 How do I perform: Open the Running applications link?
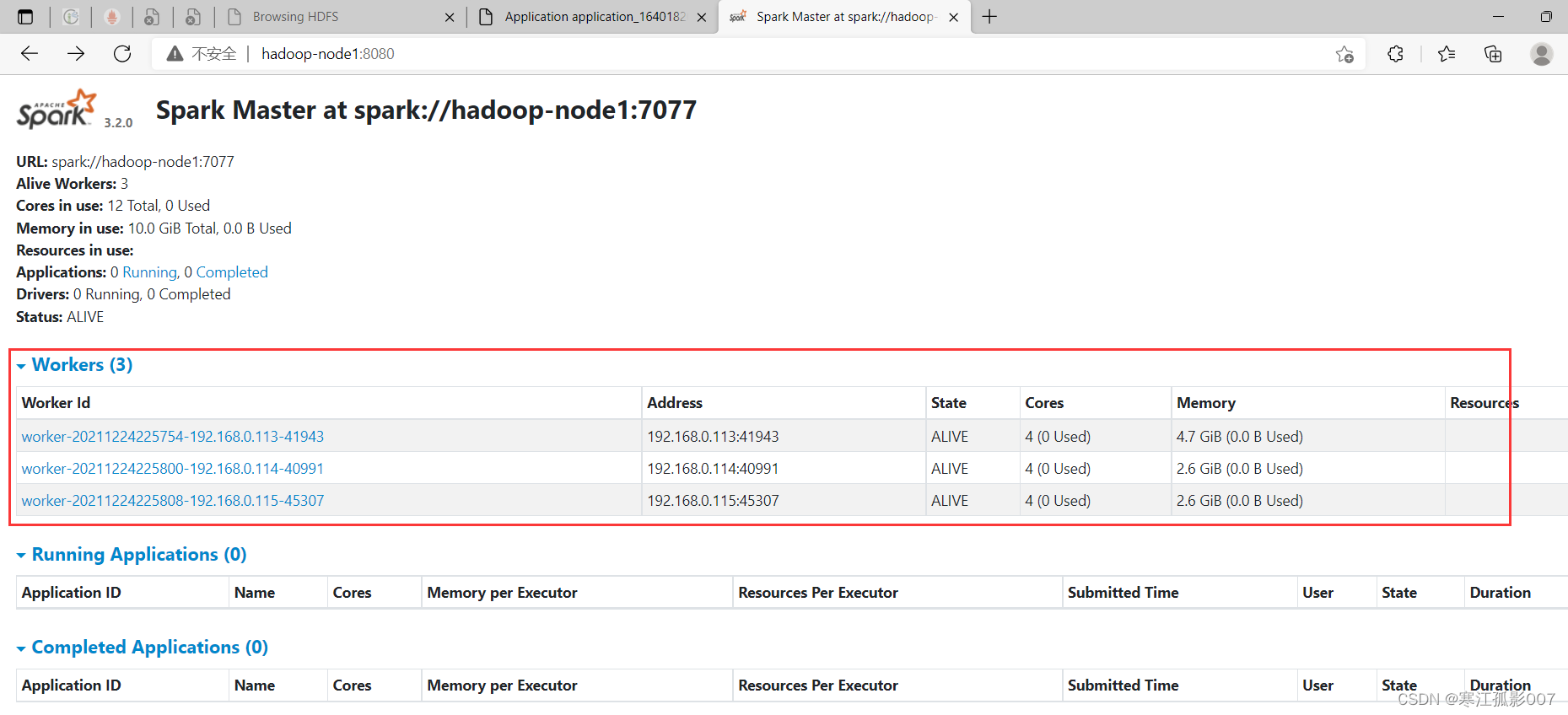click(150, 272)
